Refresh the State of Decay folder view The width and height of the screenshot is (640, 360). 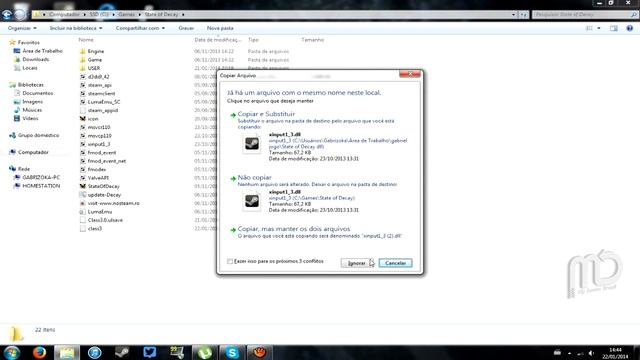pyautogui.click(x=524, y=14)
